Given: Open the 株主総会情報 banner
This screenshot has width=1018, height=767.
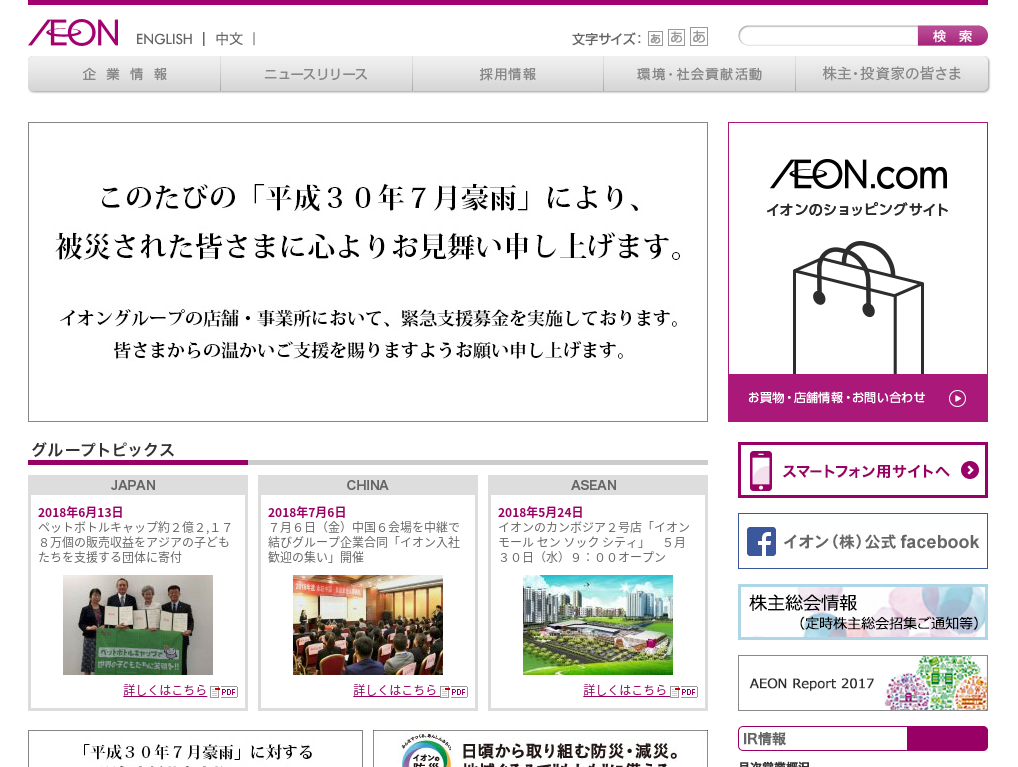Looking at the screenshot, I should click(863, 612).
